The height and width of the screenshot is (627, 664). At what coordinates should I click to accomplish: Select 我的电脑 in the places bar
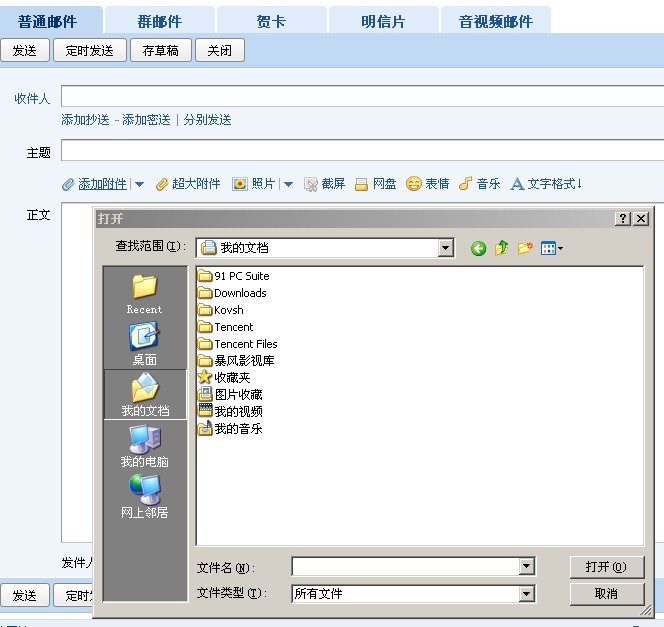[x=144, y=447]
